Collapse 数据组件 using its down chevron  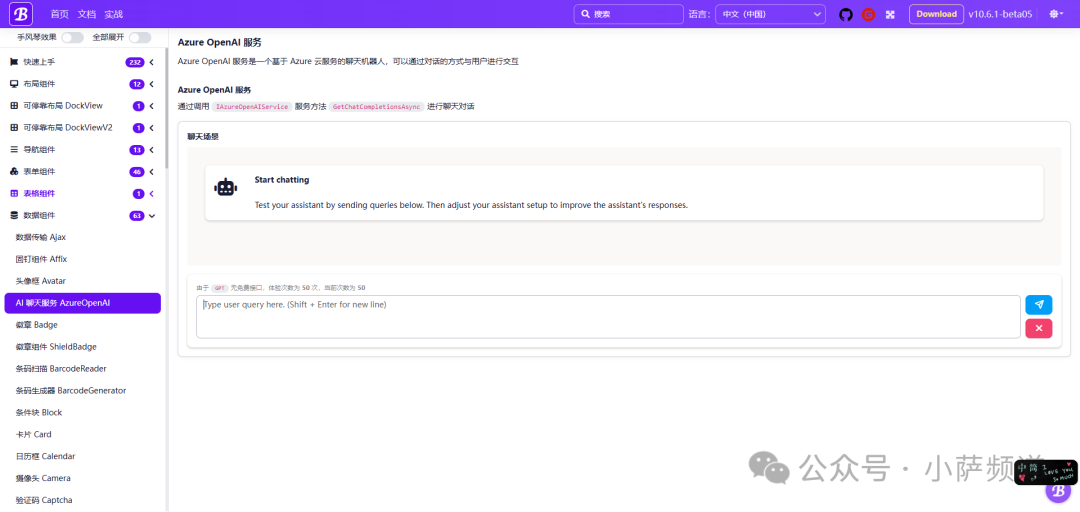coord(152,216)
